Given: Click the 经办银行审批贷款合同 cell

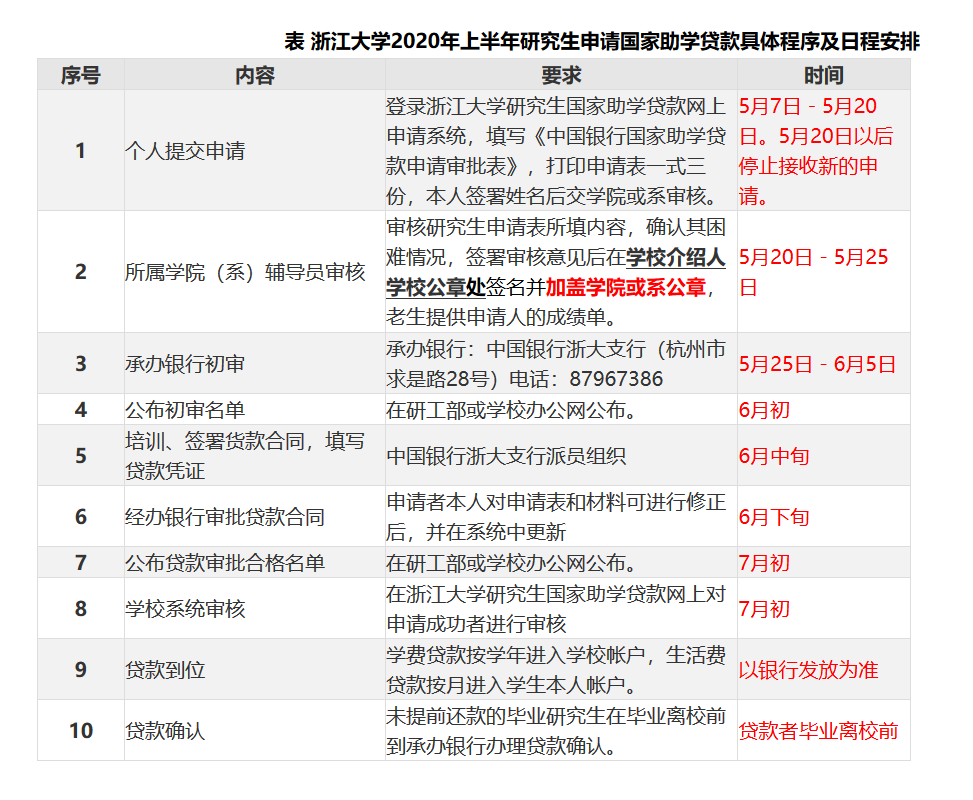Looking at the screenshot, I should click(225, 517).
